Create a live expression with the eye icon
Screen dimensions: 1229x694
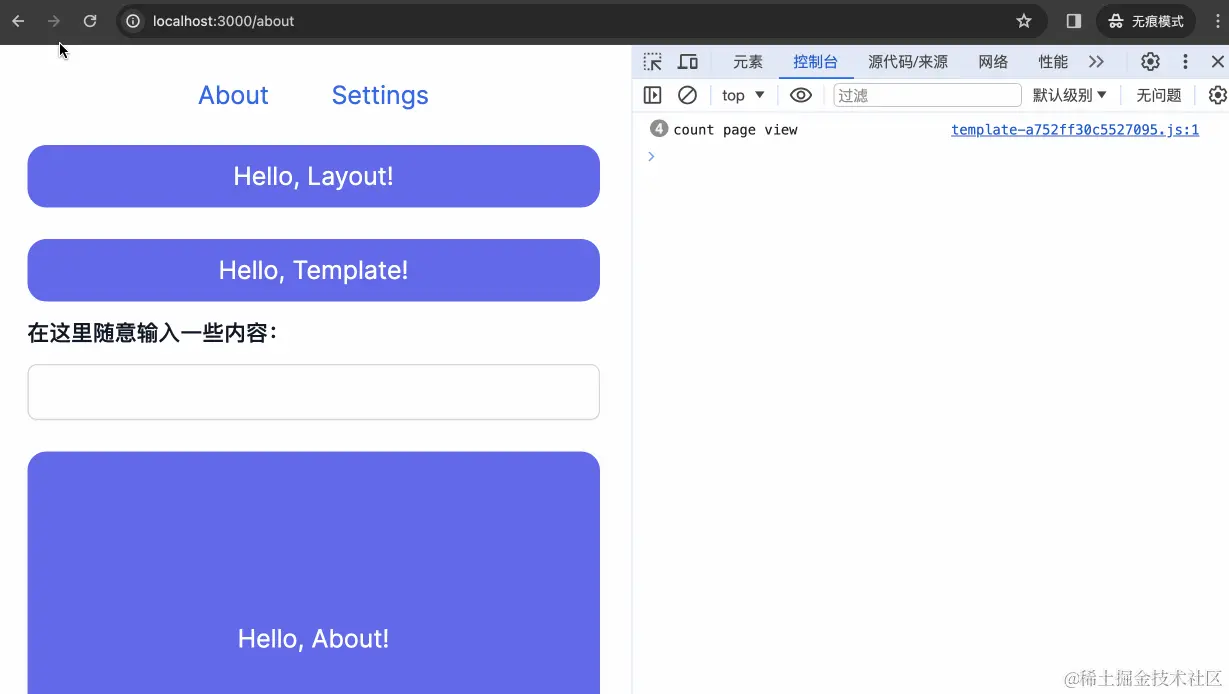(x=801, y=95)
